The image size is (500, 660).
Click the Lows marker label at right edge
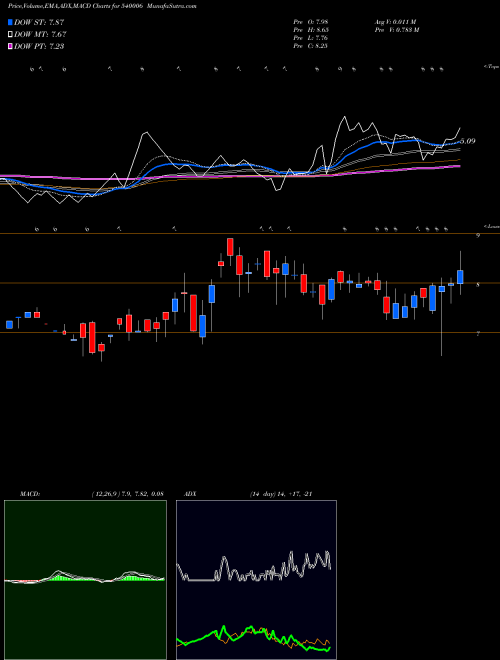coord(492,226)
